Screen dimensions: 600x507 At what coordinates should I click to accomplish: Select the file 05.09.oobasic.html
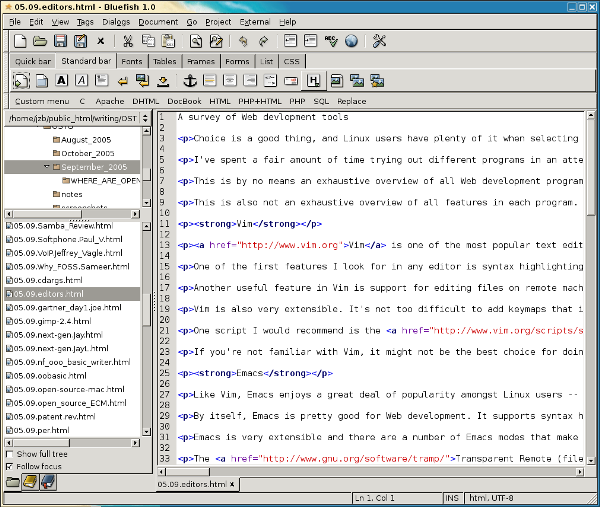point(47,376)
